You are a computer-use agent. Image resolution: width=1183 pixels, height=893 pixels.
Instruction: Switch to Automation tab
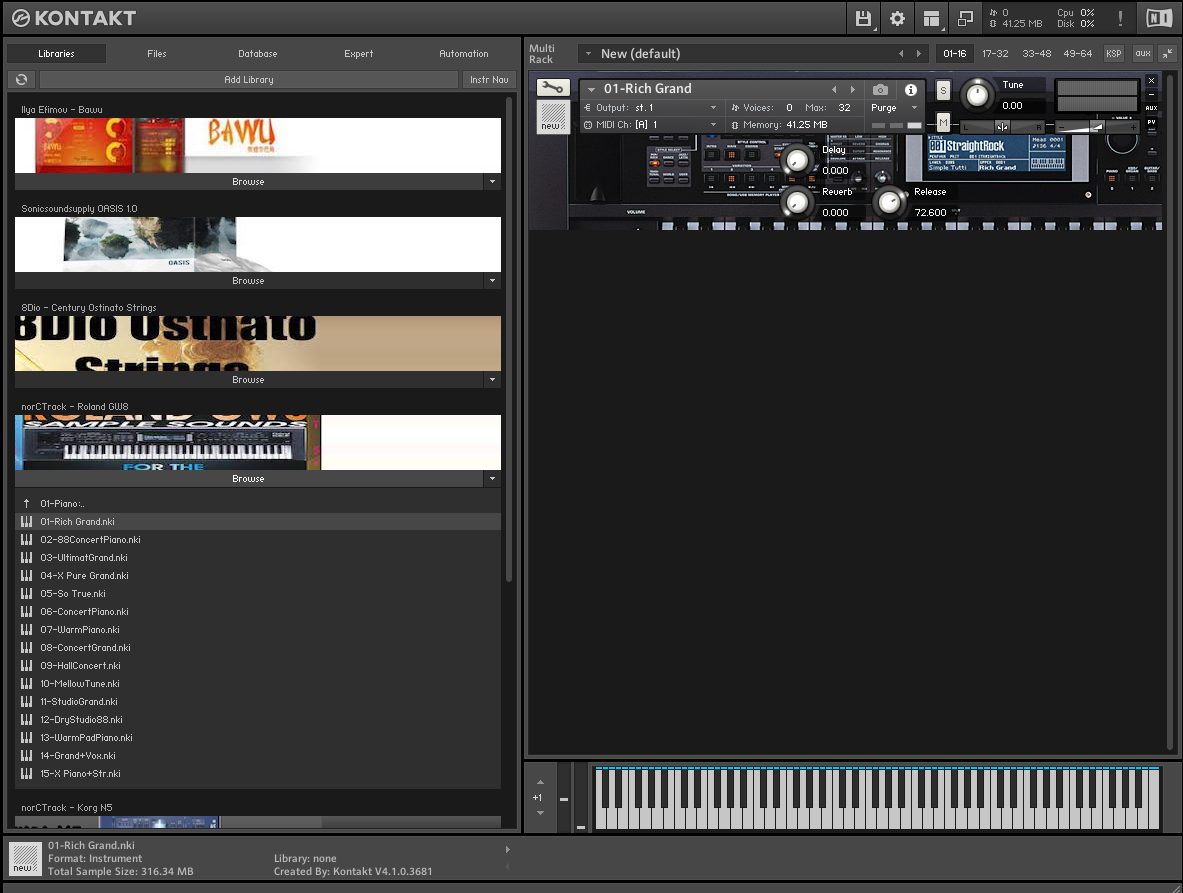pyautogui.click(x=464, y=54)
